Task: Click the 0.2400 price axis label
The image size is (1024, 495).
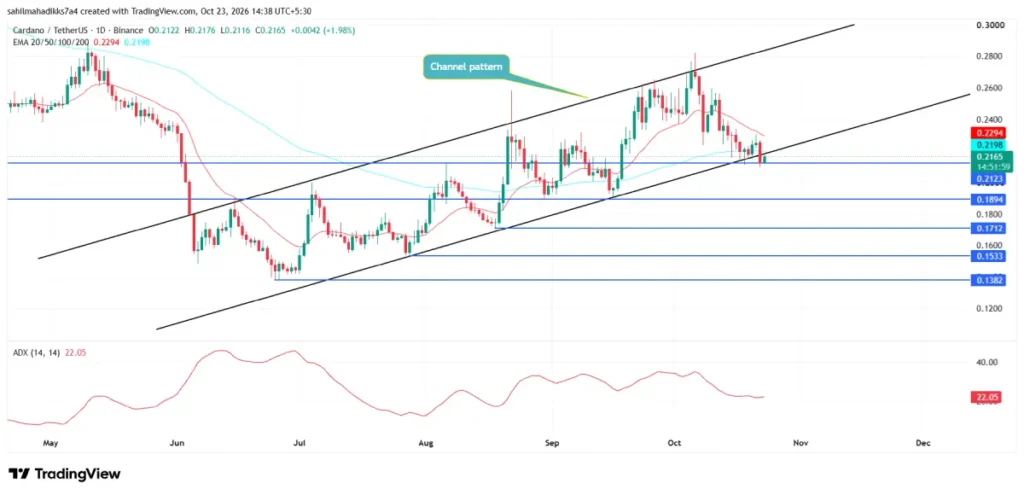Action: (991, 120)
